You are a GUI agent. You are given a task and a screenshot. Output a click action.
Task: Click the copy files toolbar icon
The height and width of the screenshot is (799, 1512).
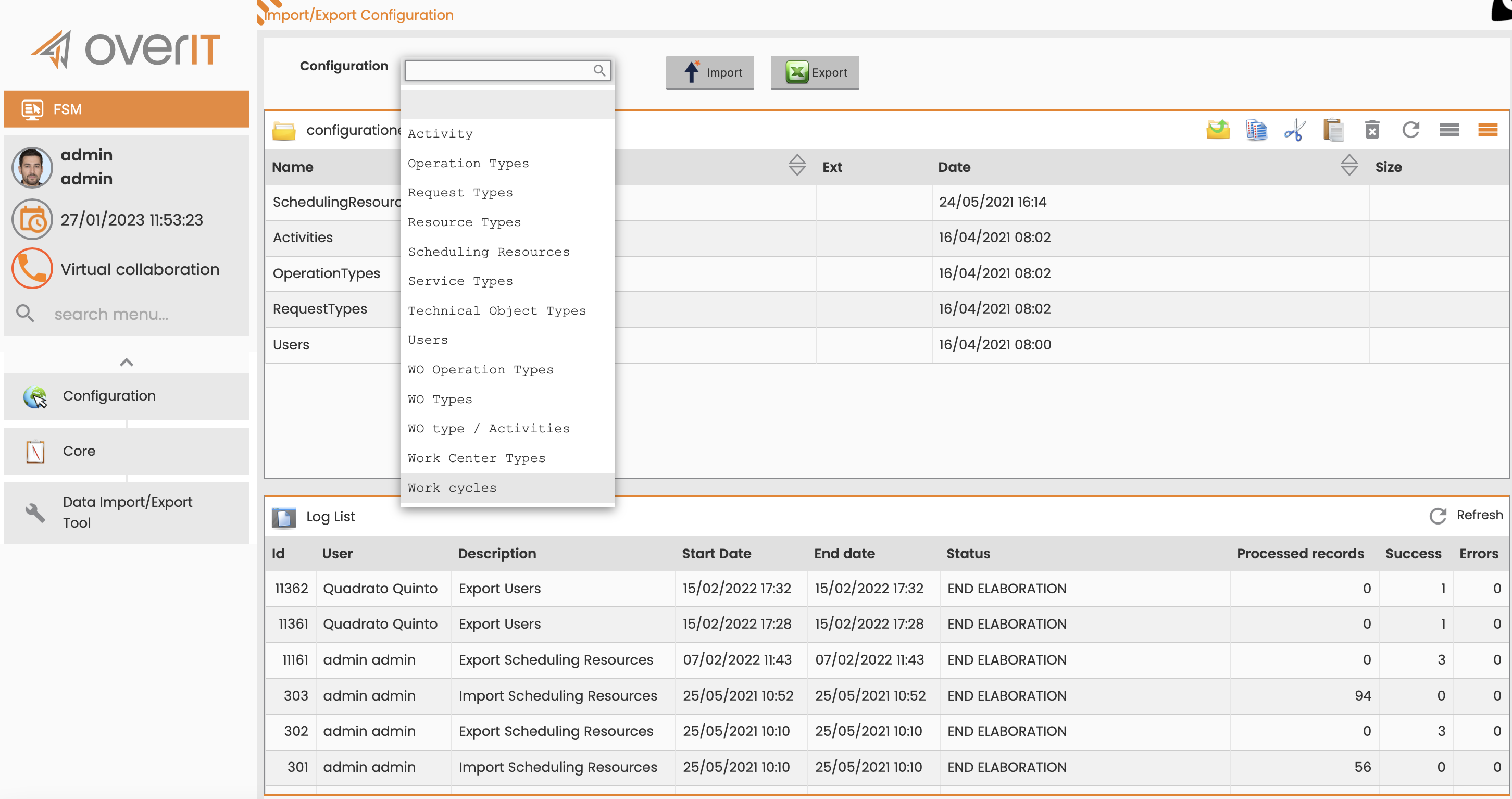[x=1256, y=130]
